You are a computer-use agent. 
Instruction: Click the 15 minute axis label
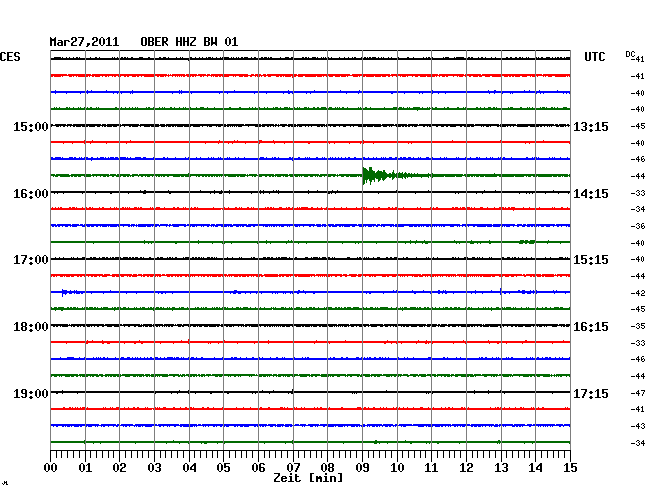tap(570, 468)
